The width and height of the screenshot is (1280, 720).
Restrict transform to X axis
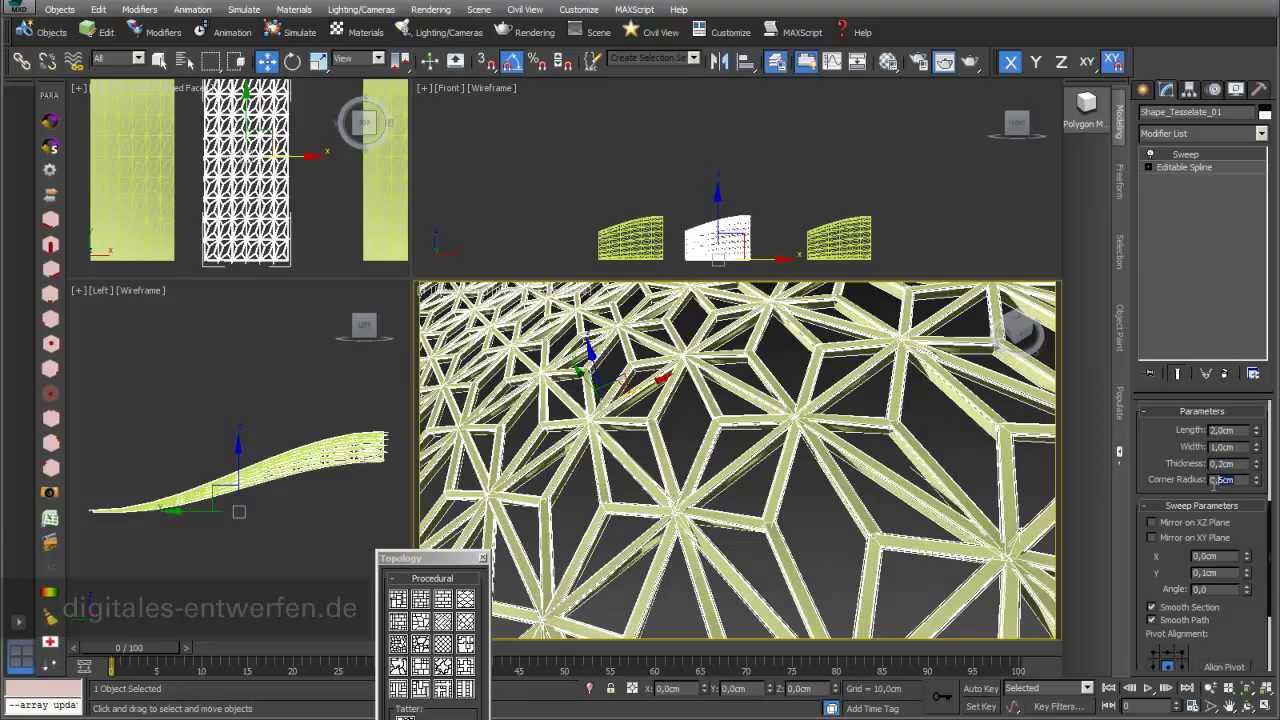tap(1010, 62)
